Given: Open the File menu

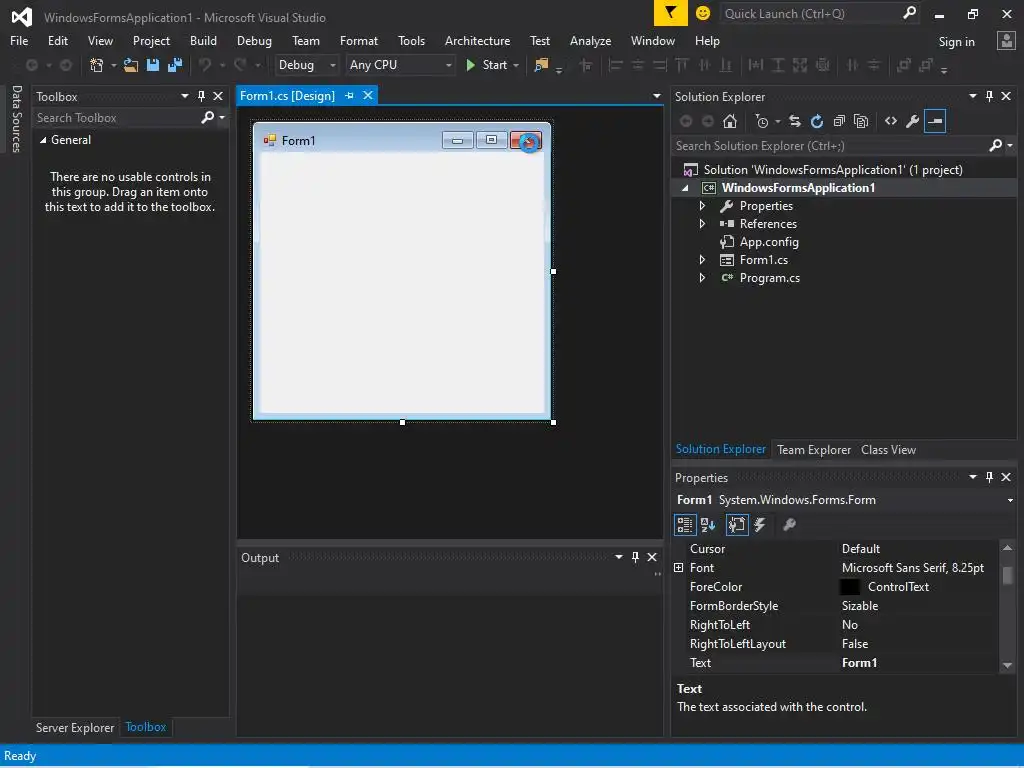Looking at the screenshot, I should tap(19, 40).
